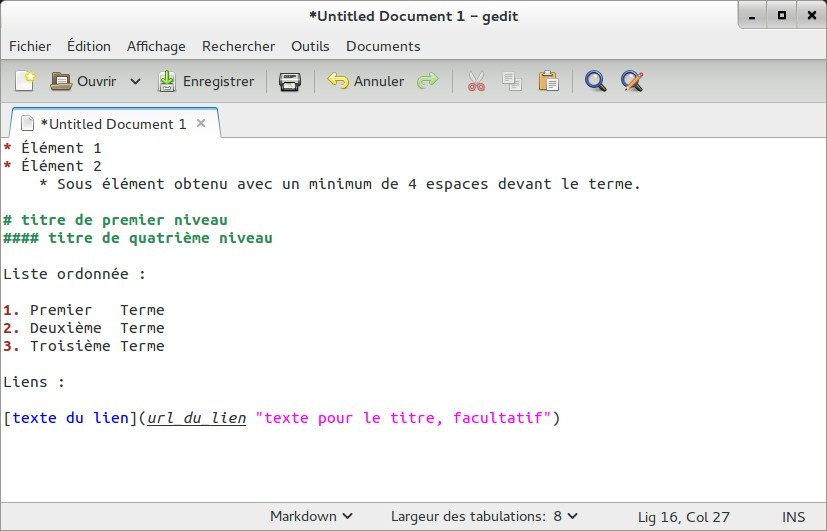Minimize the gedit window
Screen dimensions: 827x531
pyautogui.click(x=753, y=16)
